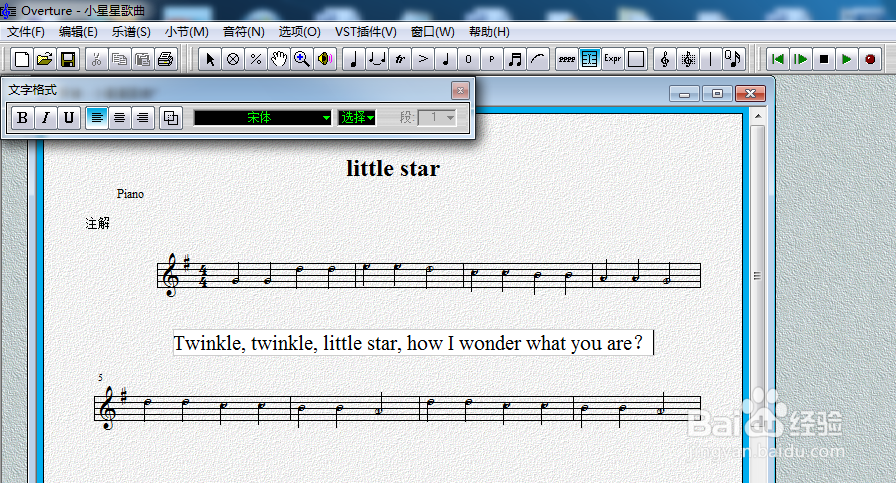
Task: Open the 宋体 font dropdown
Action: [262, 118]
